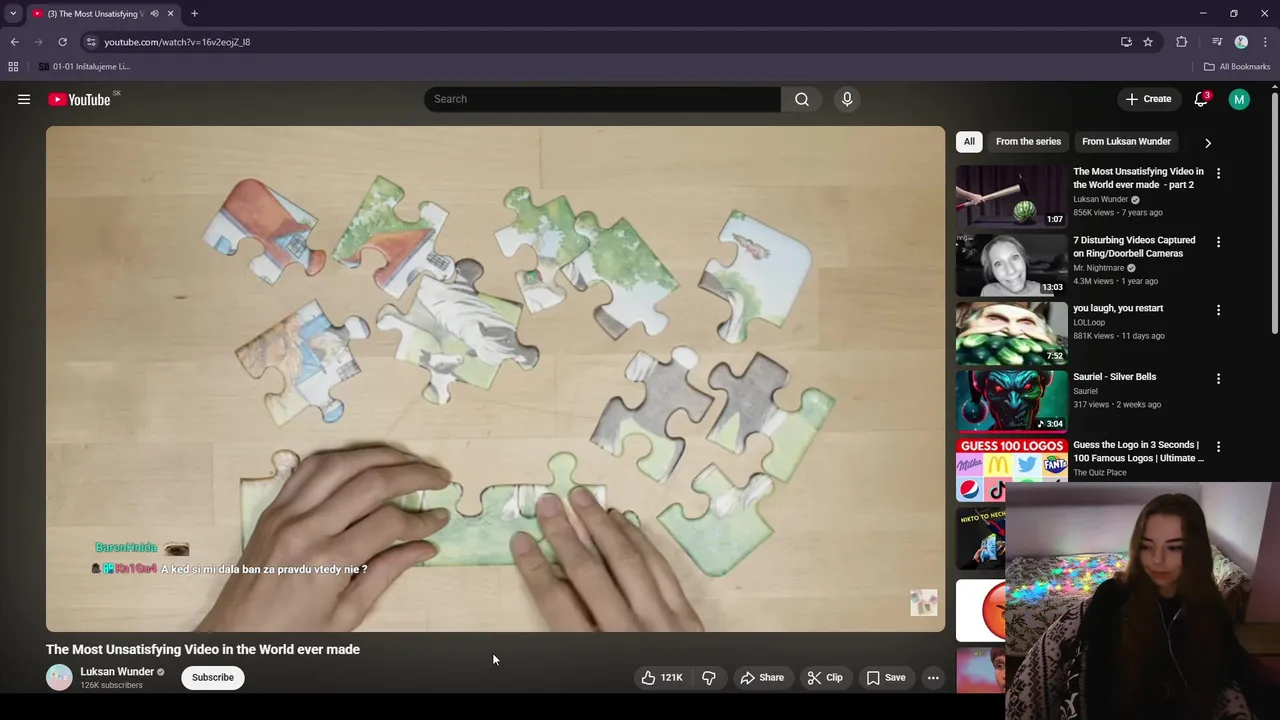1280x720 pixels.
Task: Show more filter chips with arrow
Action: pyautogui.click(x=1208, y=142)
